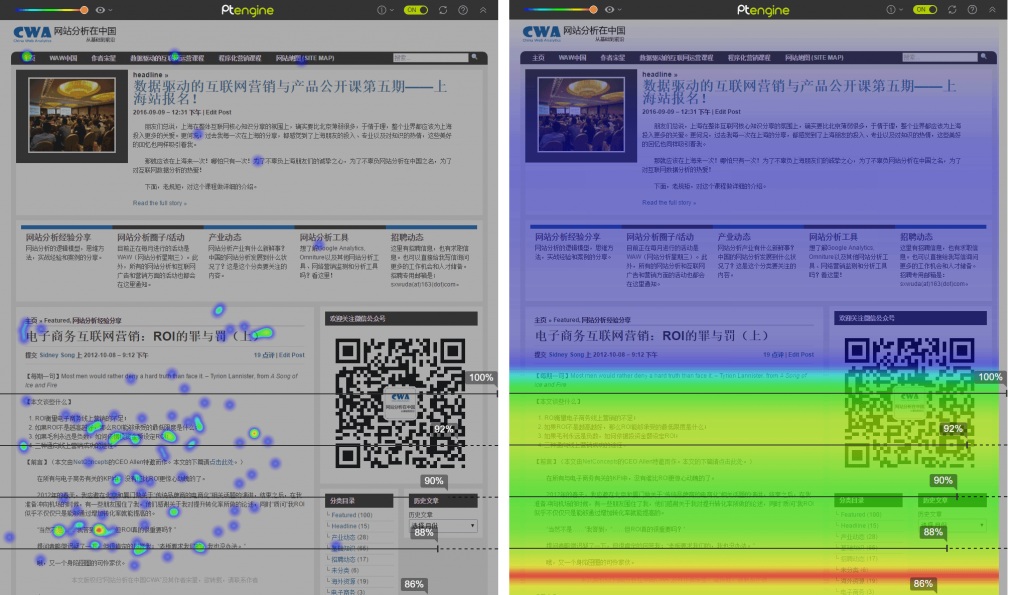This screenshot has width=1024, height=595.
Task: Click the search input field in right page
Action: click(940, 57)
